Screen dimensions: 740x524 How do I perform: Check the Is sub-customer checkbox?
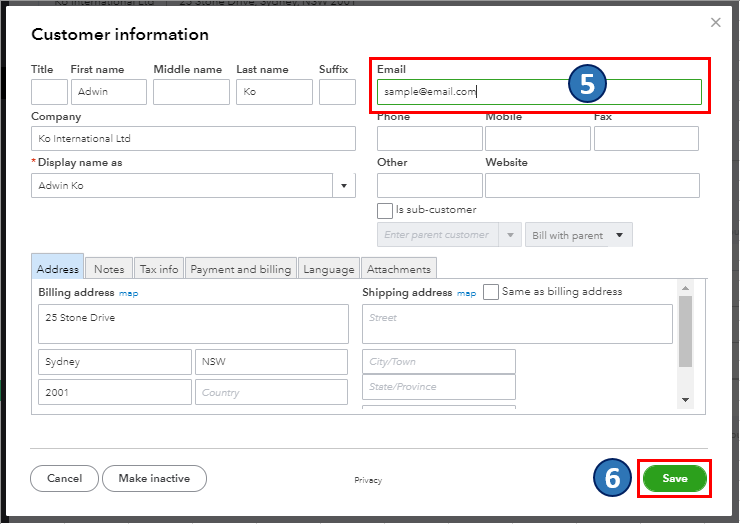tap(385, 211)
